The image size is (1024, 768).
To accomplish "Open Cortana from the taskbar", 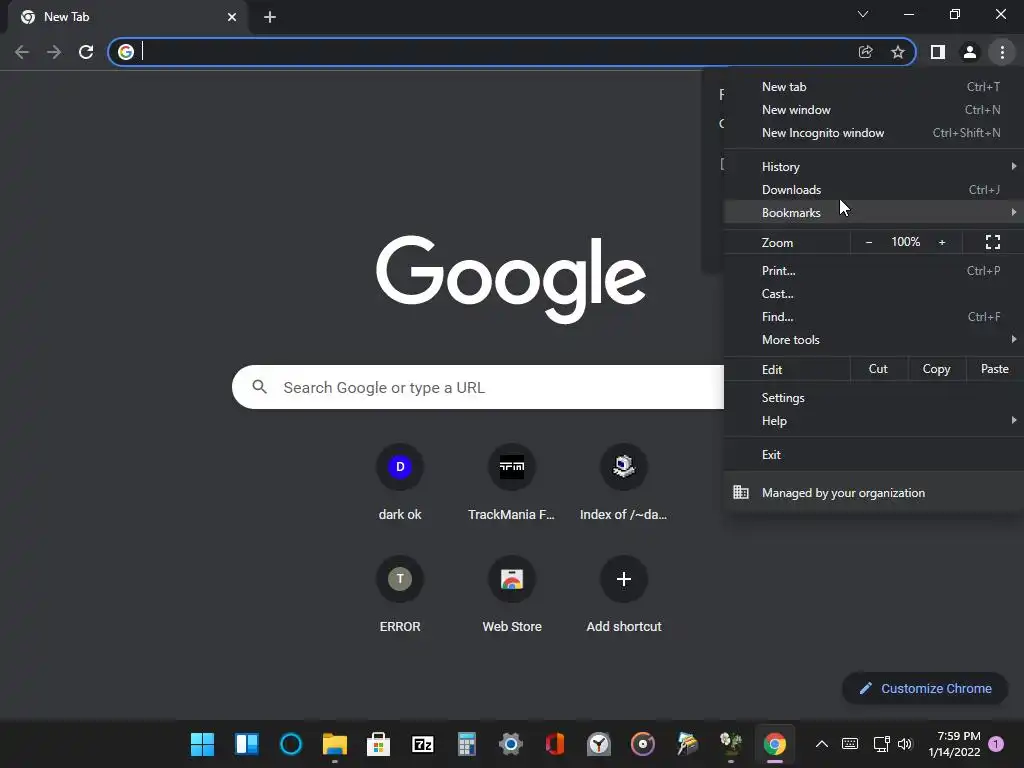I will [x=291, y=744].
